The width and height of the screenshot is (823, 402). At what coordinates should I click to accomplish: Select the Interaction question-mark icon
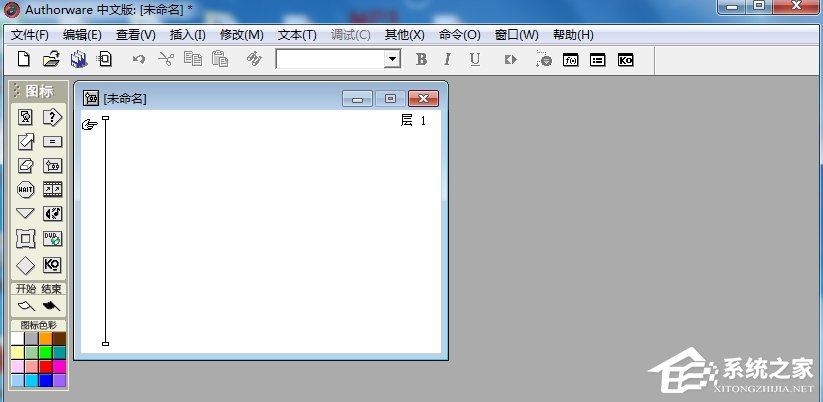tap(53, 117)
